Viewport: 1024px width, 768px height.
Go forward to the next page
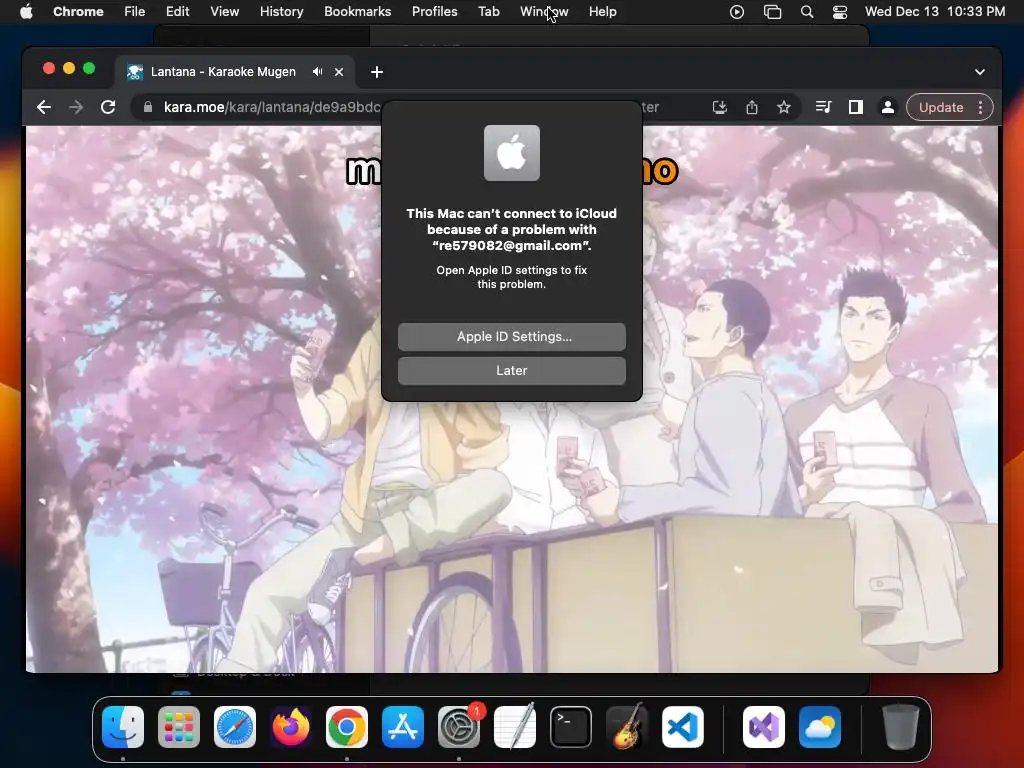[76, 107]
